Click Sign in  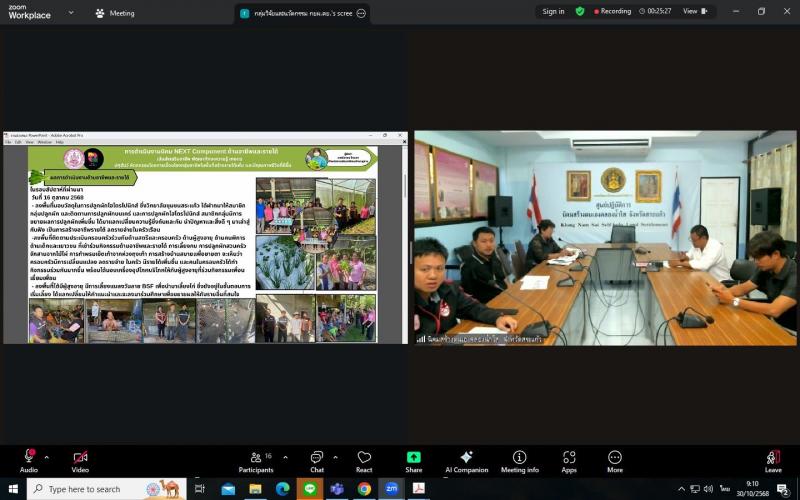(553, 11)
